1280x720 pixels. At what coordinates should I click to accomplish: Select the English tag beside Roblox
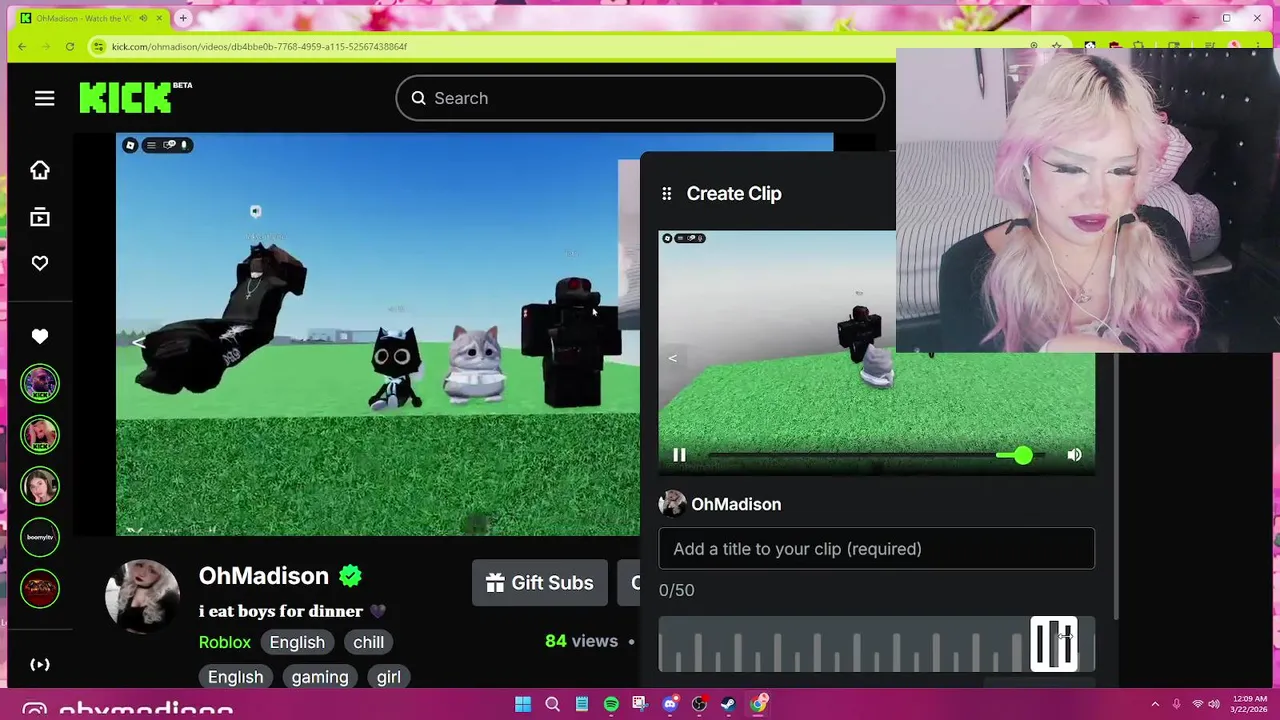(297, 642)
